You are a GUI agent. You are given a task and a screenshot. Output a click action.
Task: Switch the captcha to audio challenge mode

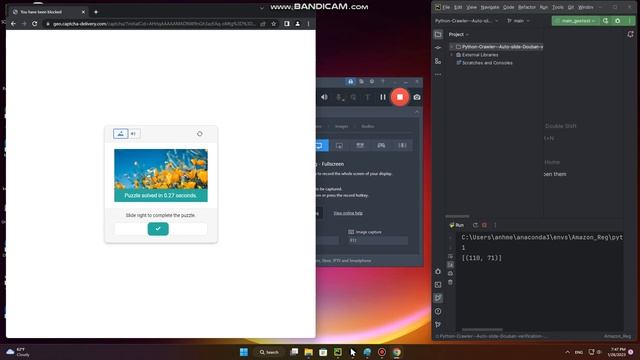(x=134, y=133)
